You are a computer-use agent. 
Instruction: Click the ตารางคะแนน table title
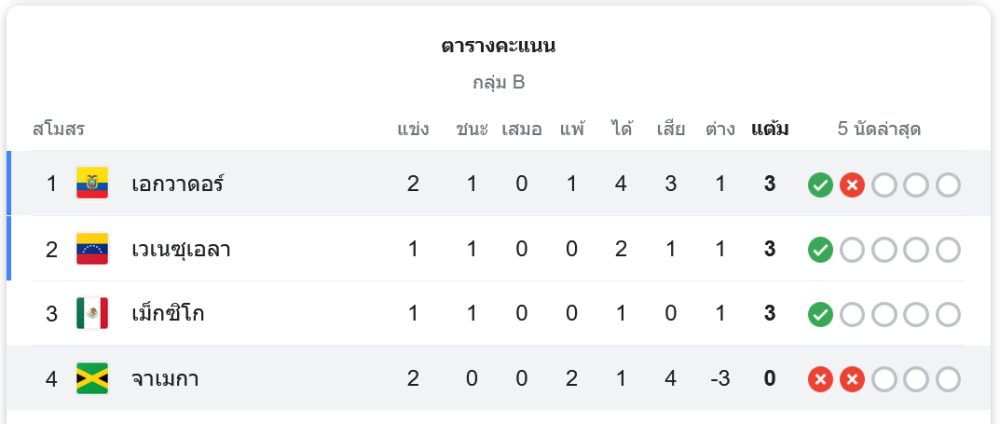pyautogui.click(x=499, y=46)
